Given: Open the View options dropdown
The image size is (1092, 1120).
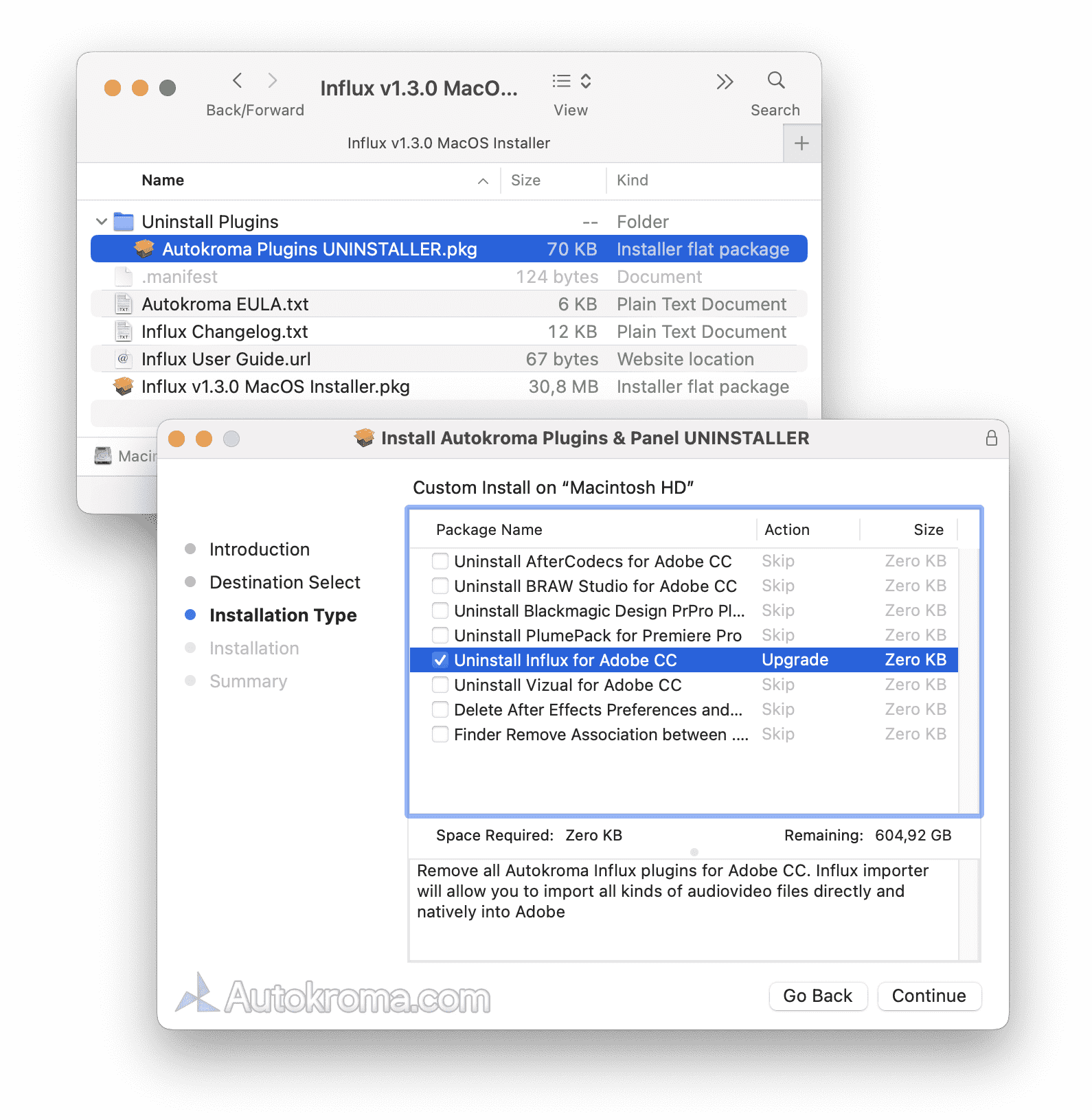Looking at the screenshot, I should 571,82.
